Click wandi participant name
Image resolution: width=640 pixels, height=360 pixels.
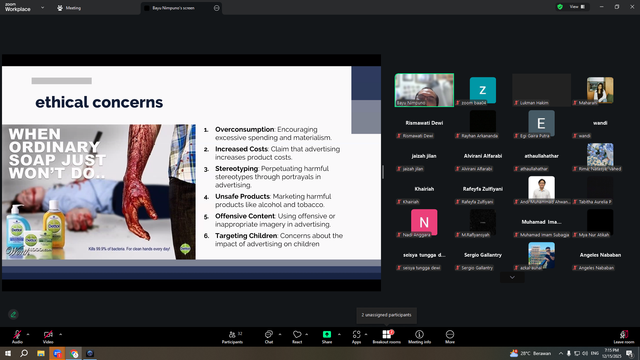point(600,123)
